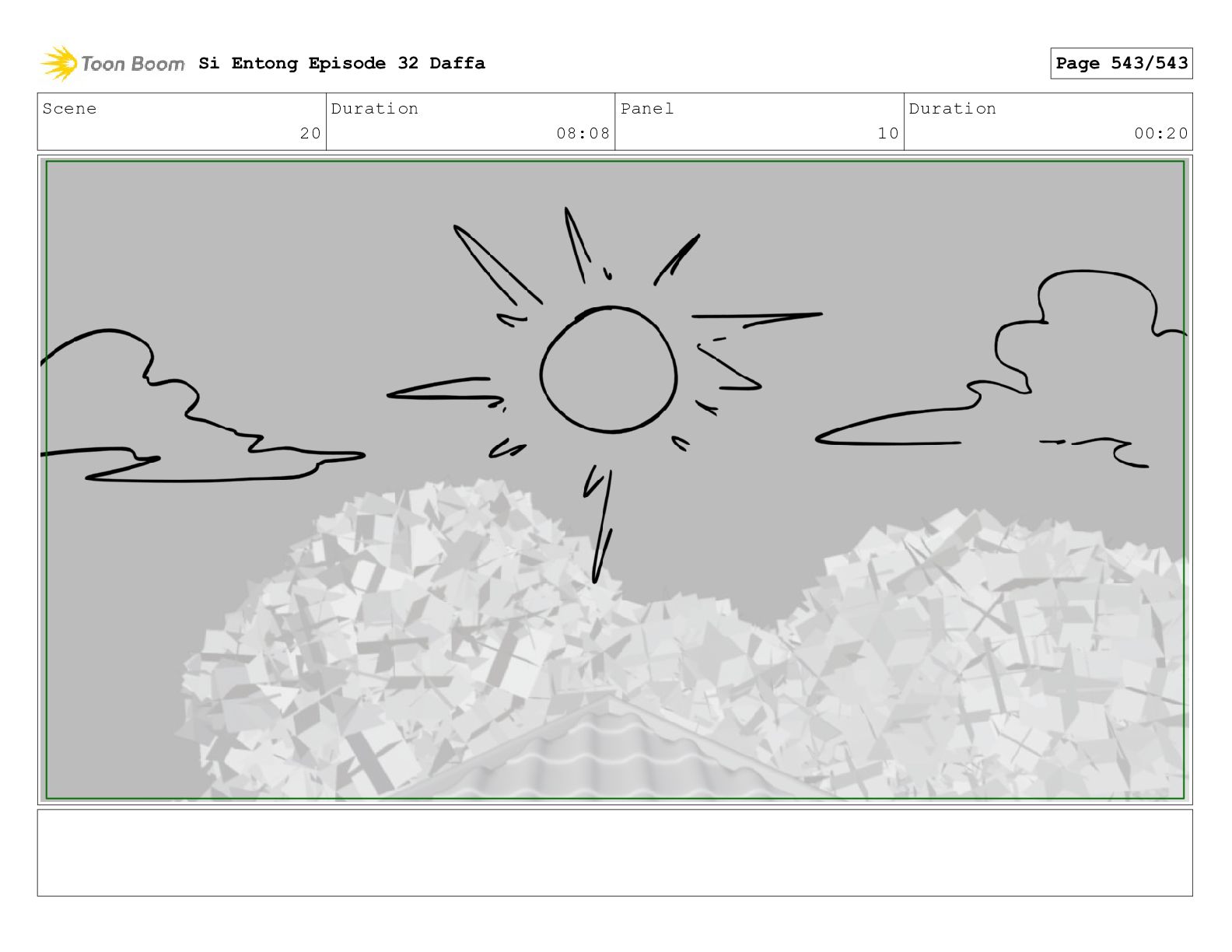The width and height of the screenshot is (1232, 952).
Task: Select the panel number '10'
Action: (888, 133)
